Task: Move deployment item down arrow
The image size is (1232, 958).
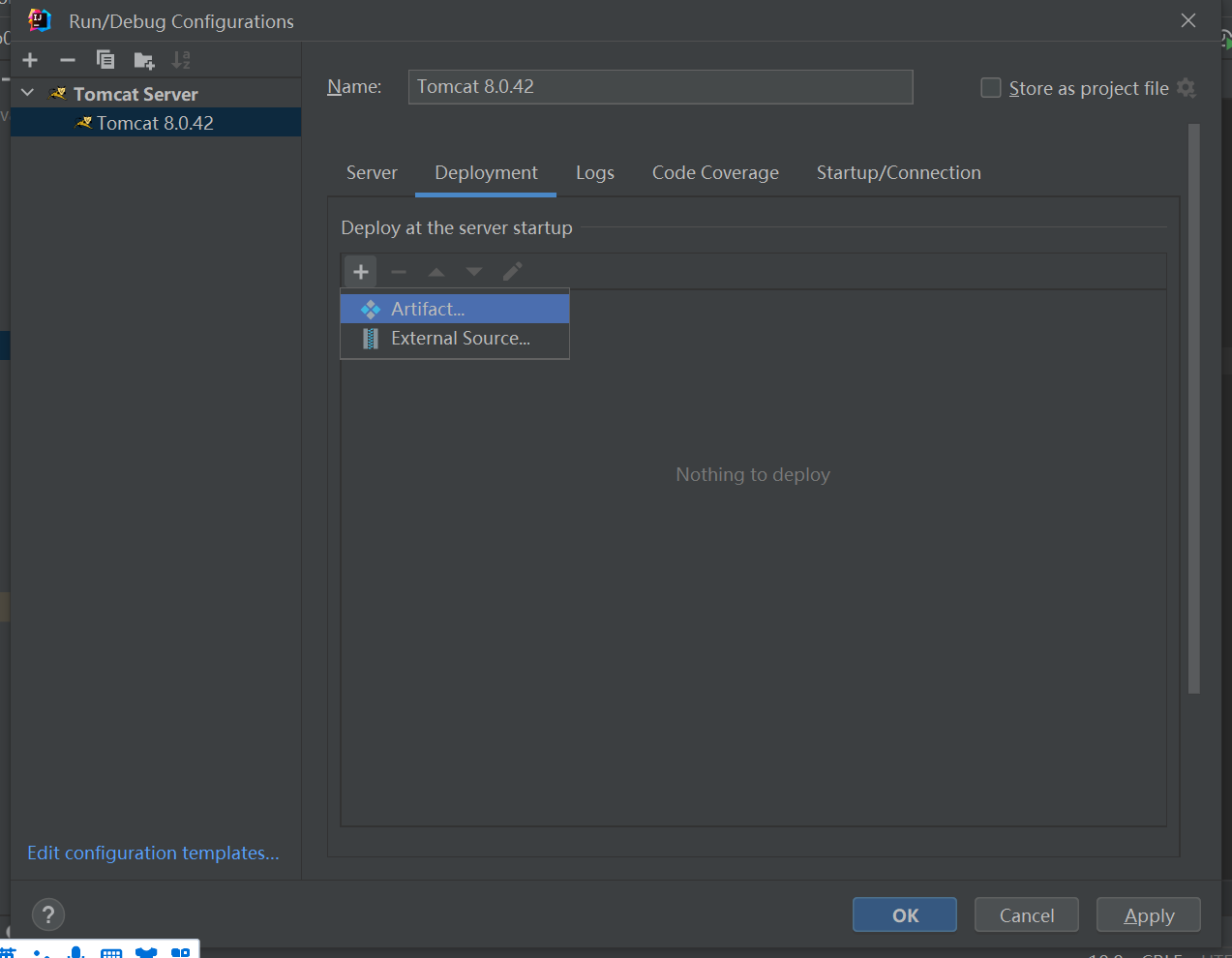Action: coord(474,272)
